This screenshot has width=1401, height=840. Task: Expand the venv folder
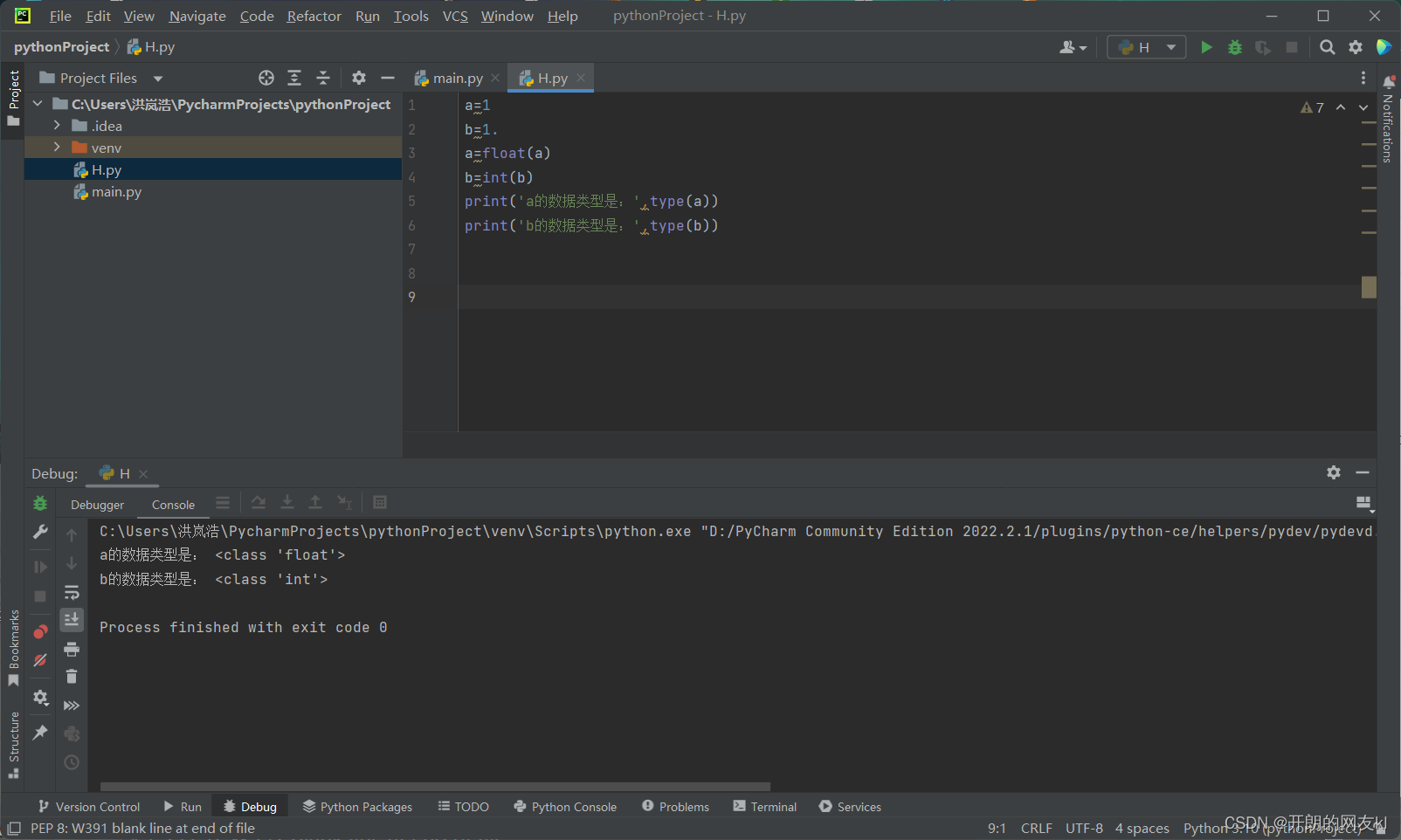57,148
